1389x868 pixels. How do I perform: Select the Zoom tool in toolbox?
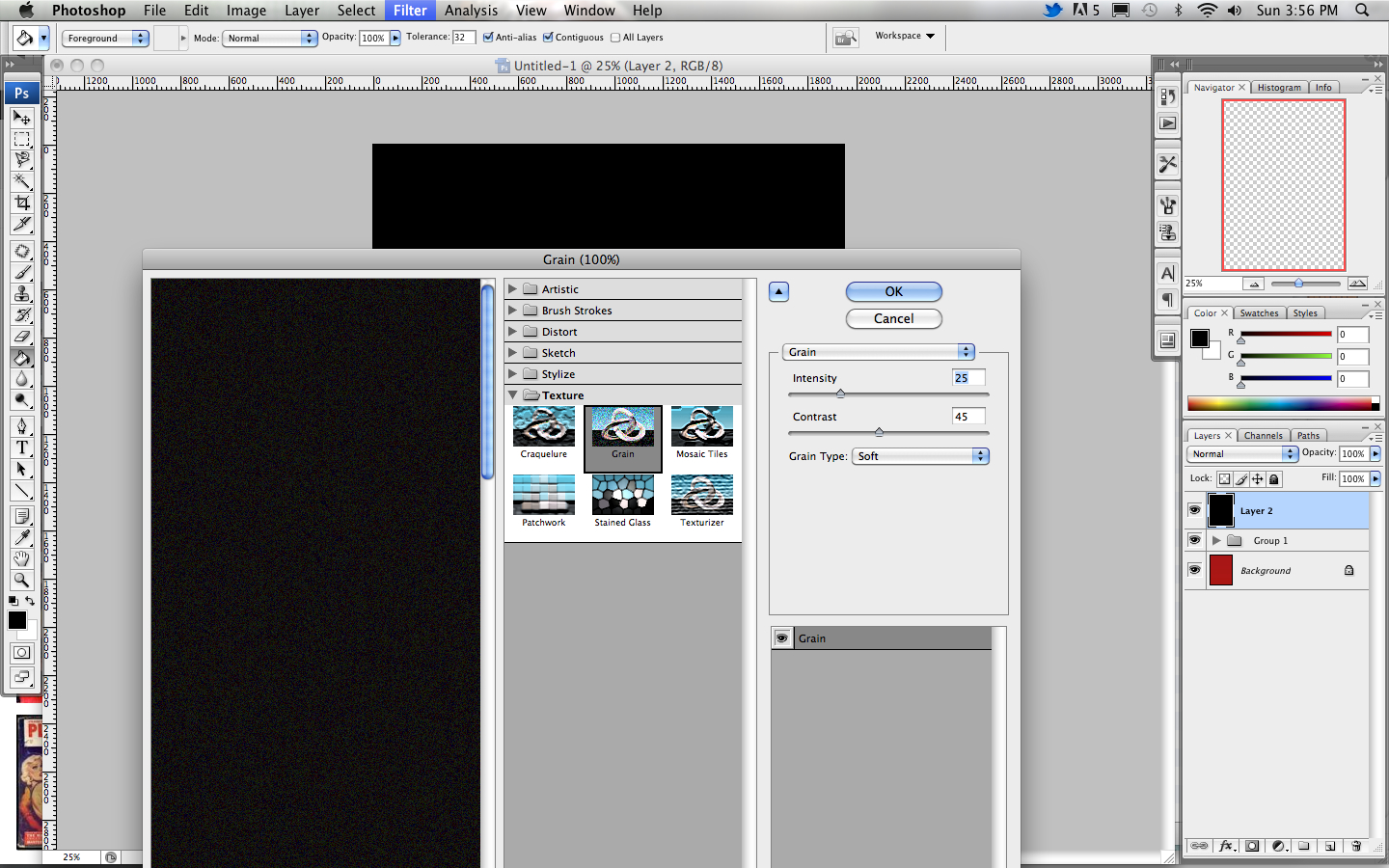tap(21, 580)
